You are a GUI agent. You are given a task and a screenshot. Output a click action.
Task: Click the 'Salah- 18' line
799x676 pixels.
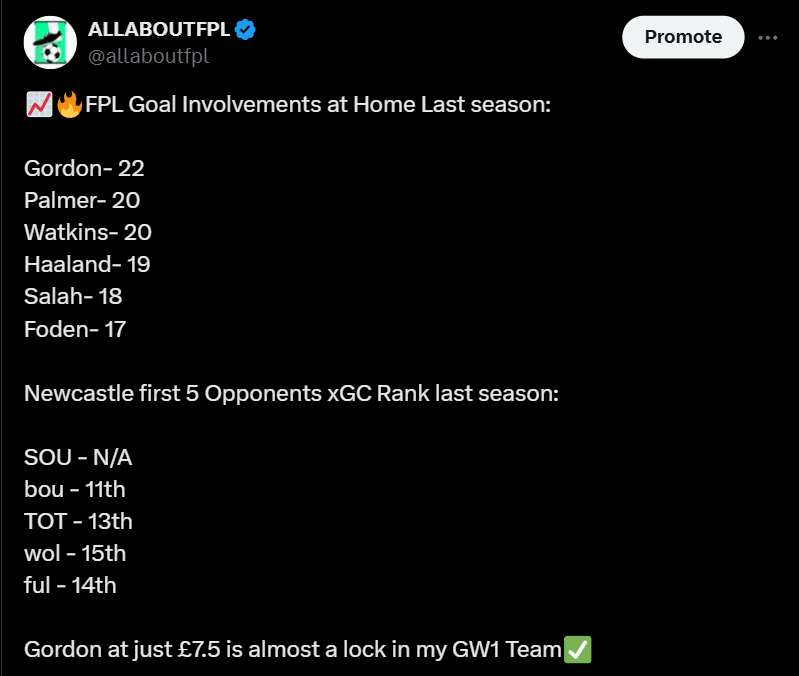point(73,296)
